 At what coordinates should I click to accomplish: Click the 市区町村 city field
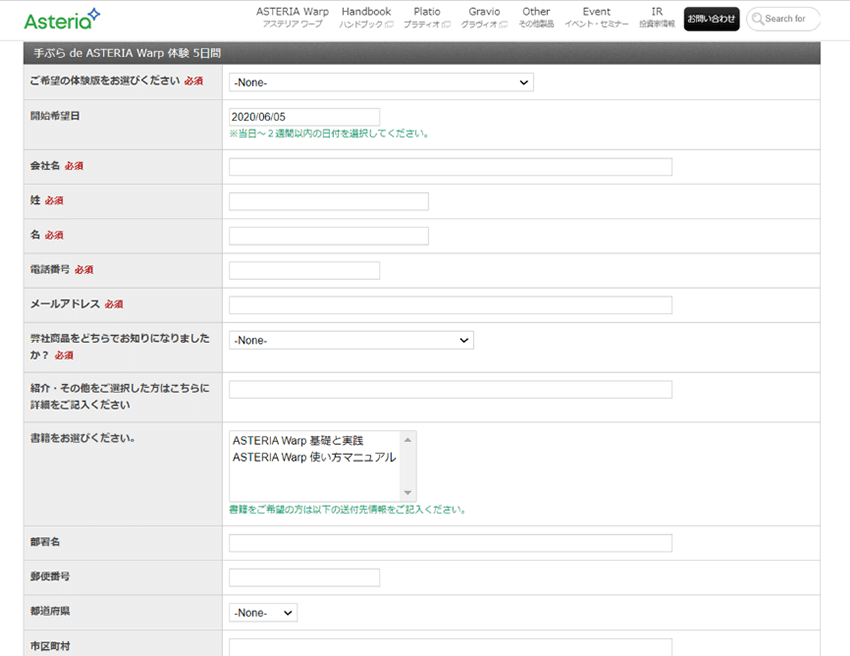click(450, 647)
